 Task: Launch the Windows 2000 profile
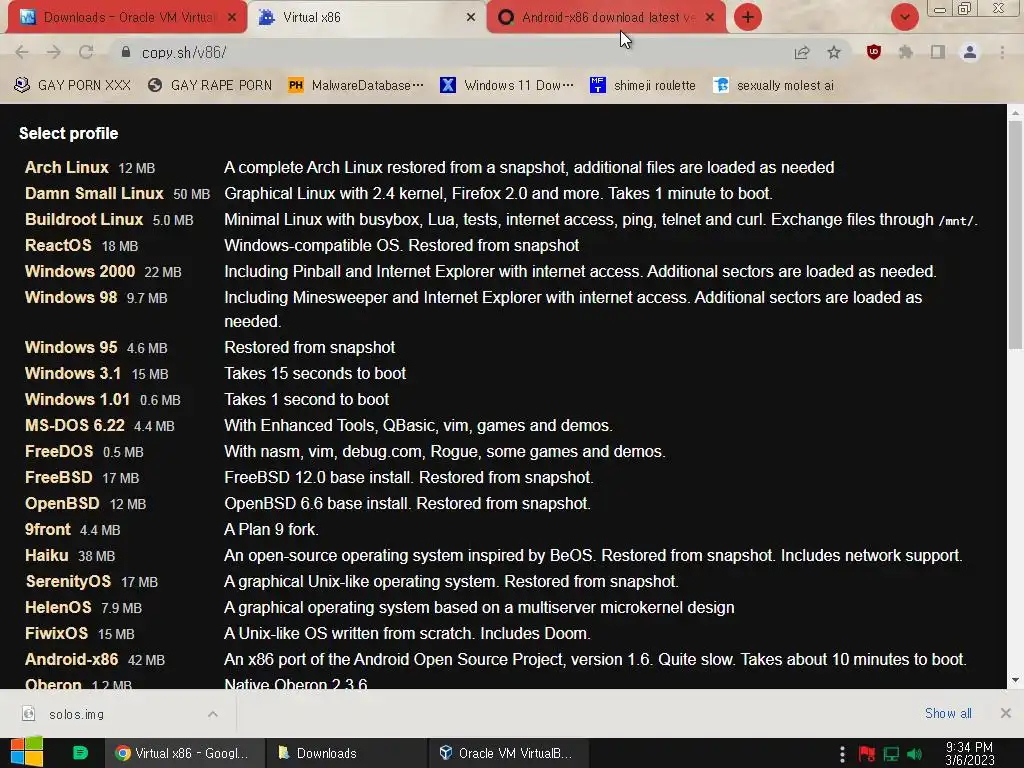[80, 272]
